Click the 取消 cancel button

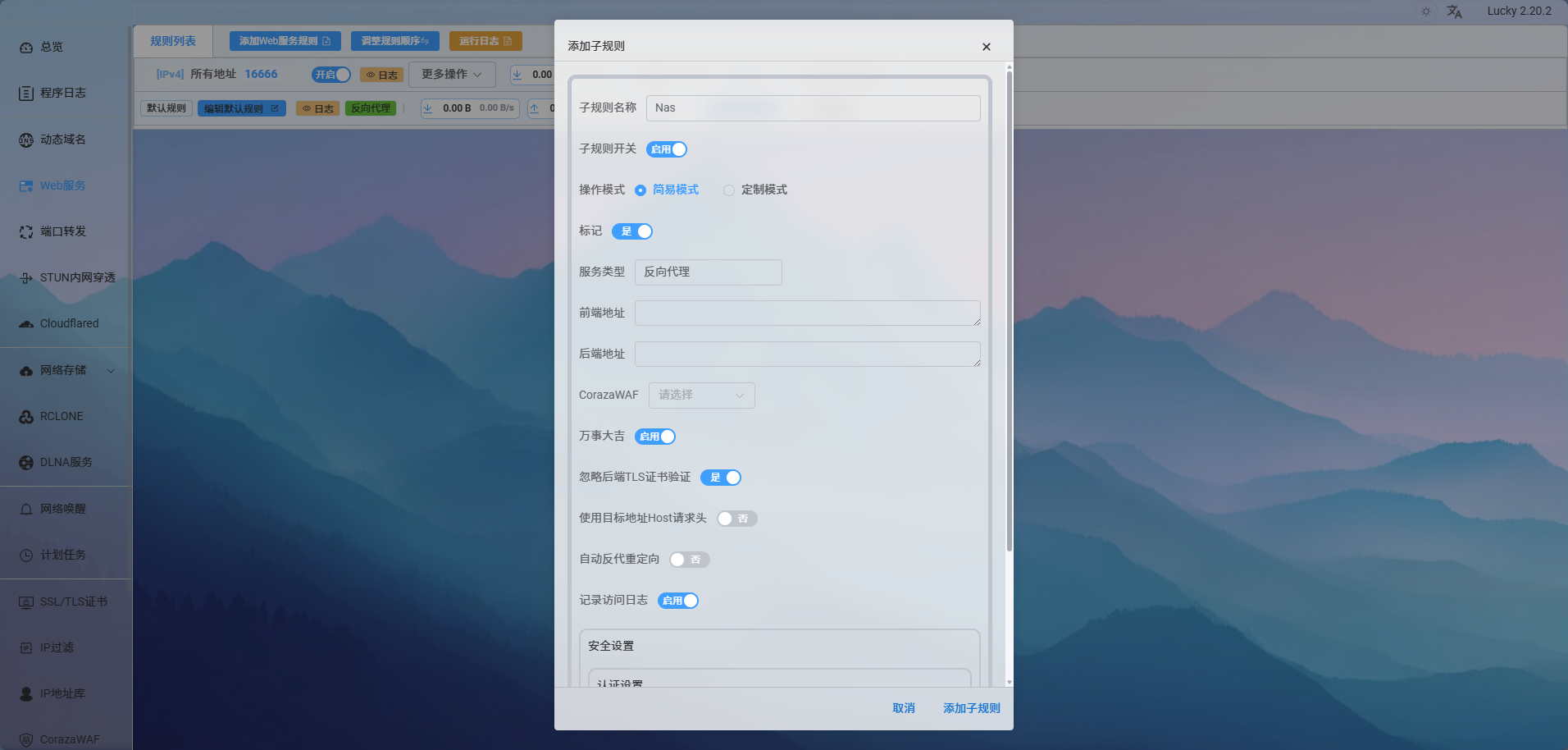pyautogui.click(x=903, y=708)
